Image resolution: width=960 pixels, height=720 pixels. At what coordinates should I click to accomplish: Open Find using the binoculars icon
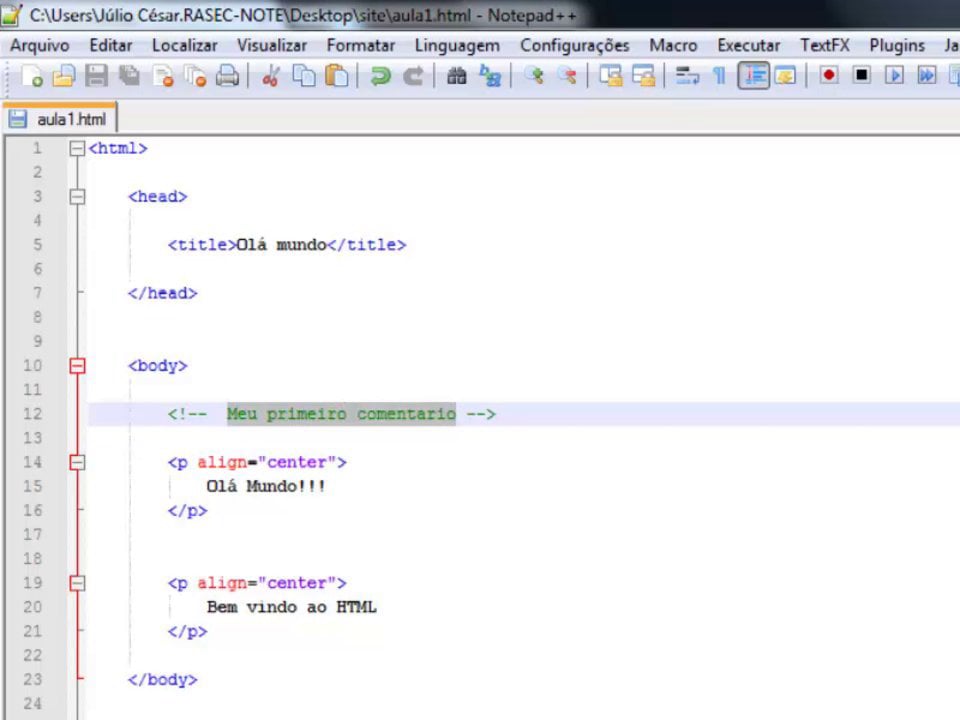(x=457, y=77)
